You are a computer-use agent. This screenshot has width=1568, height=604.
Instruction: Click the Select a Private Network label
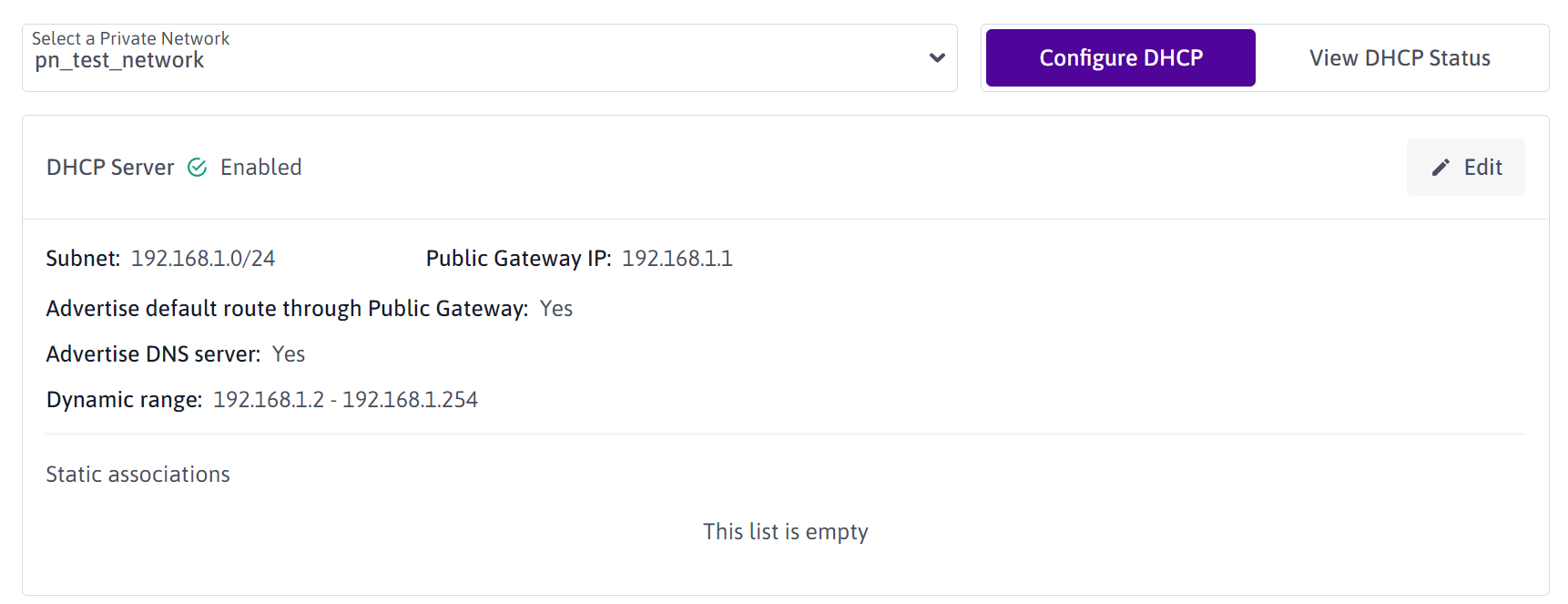click(129, 38)
